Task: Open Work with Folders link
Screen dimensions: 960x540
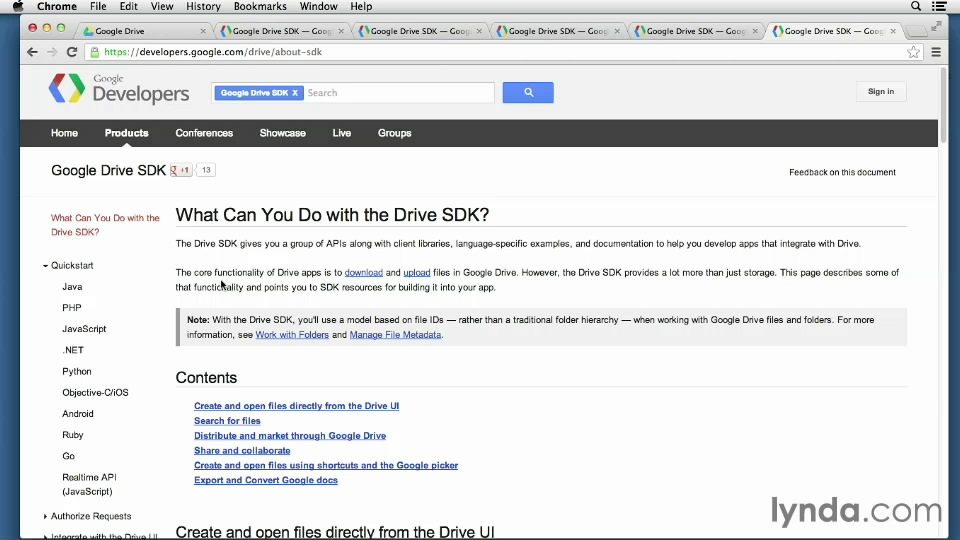Action: 292,335
